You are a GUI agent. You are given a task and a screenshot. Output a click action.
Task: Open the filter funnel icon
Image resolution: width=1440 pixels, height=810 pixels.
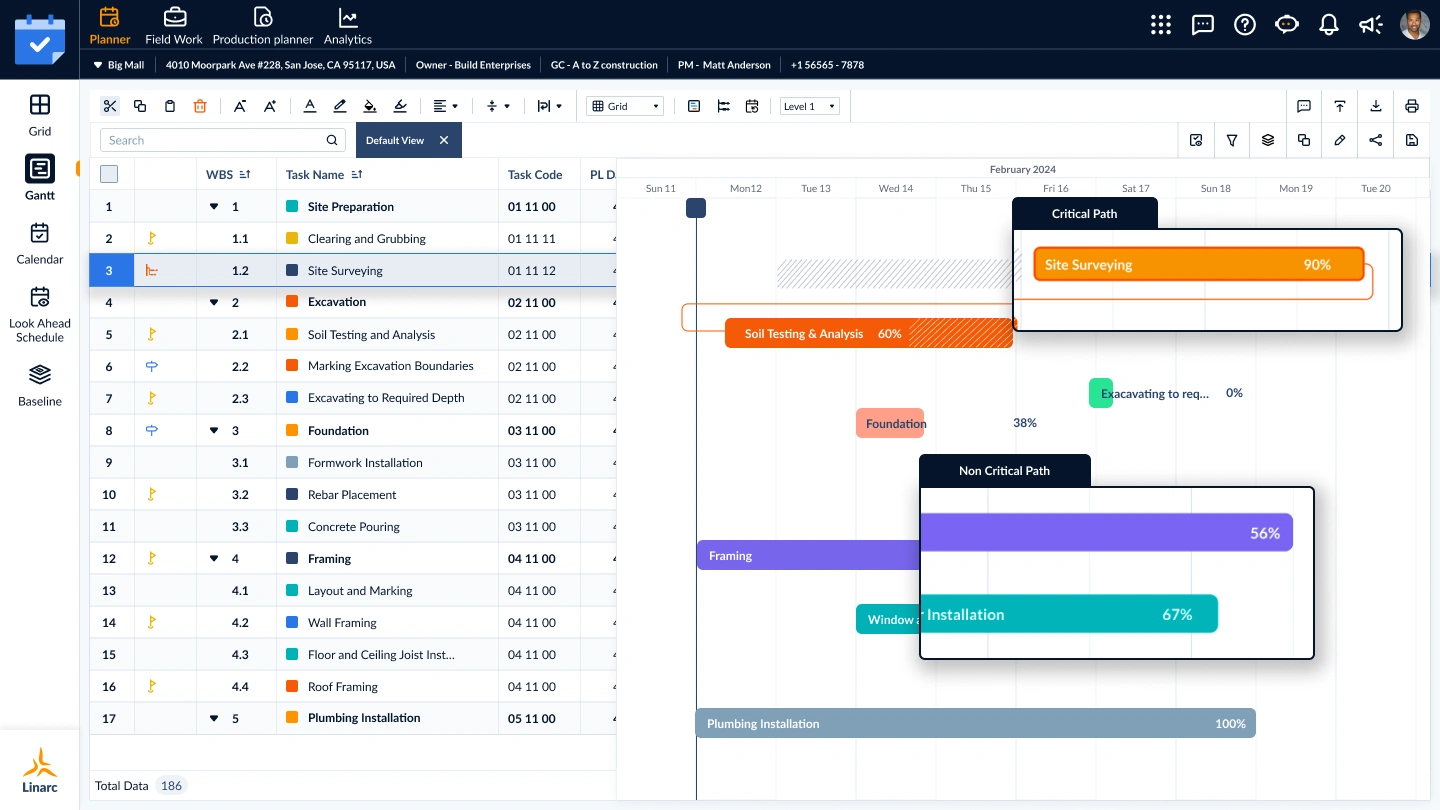(1232, 140)
